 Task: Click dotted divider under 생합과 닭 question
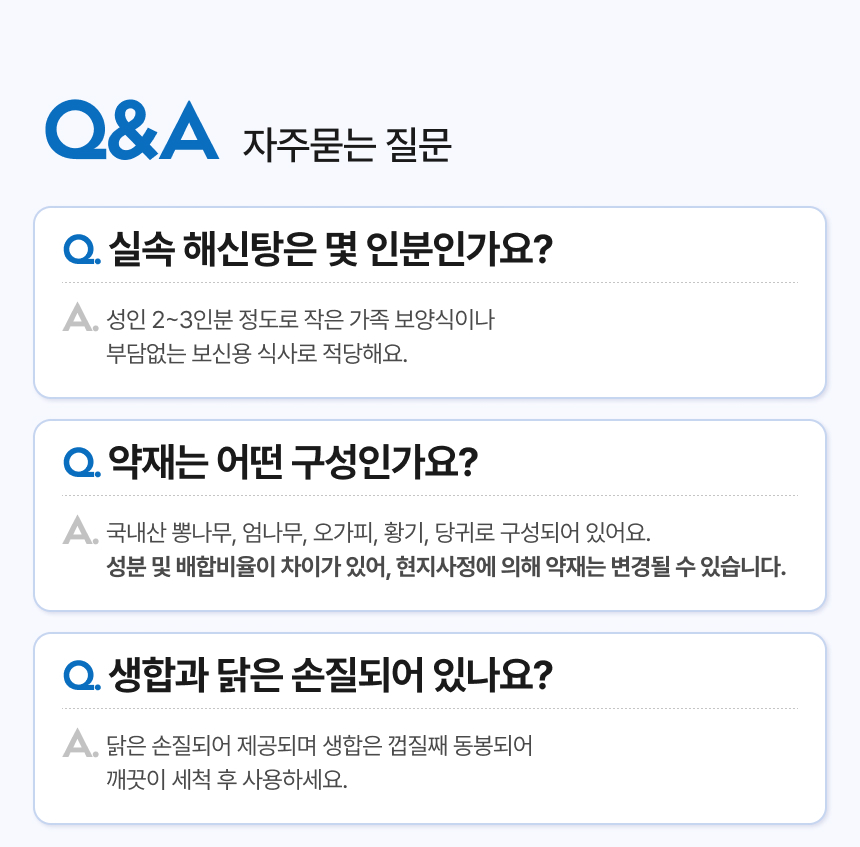(430, 709)
